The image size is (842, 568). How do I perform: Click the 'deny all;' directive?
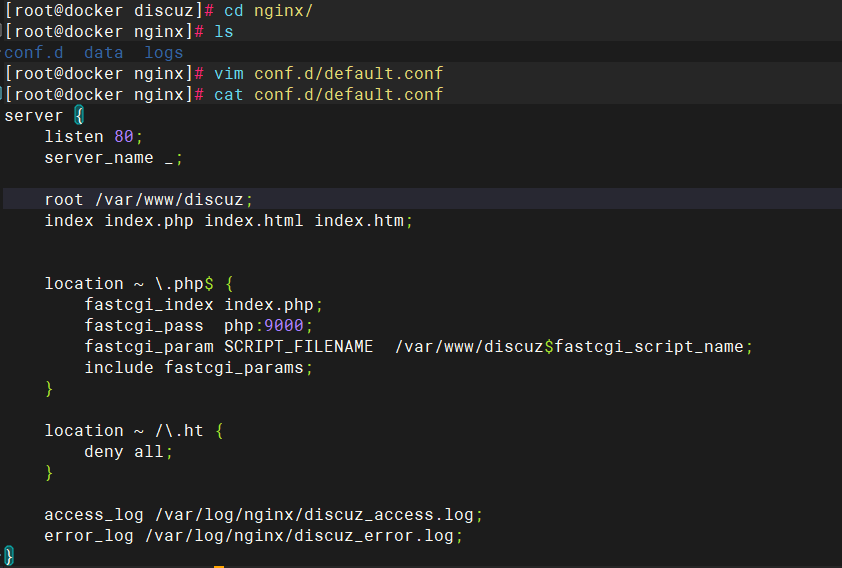(x=128, y=452)
